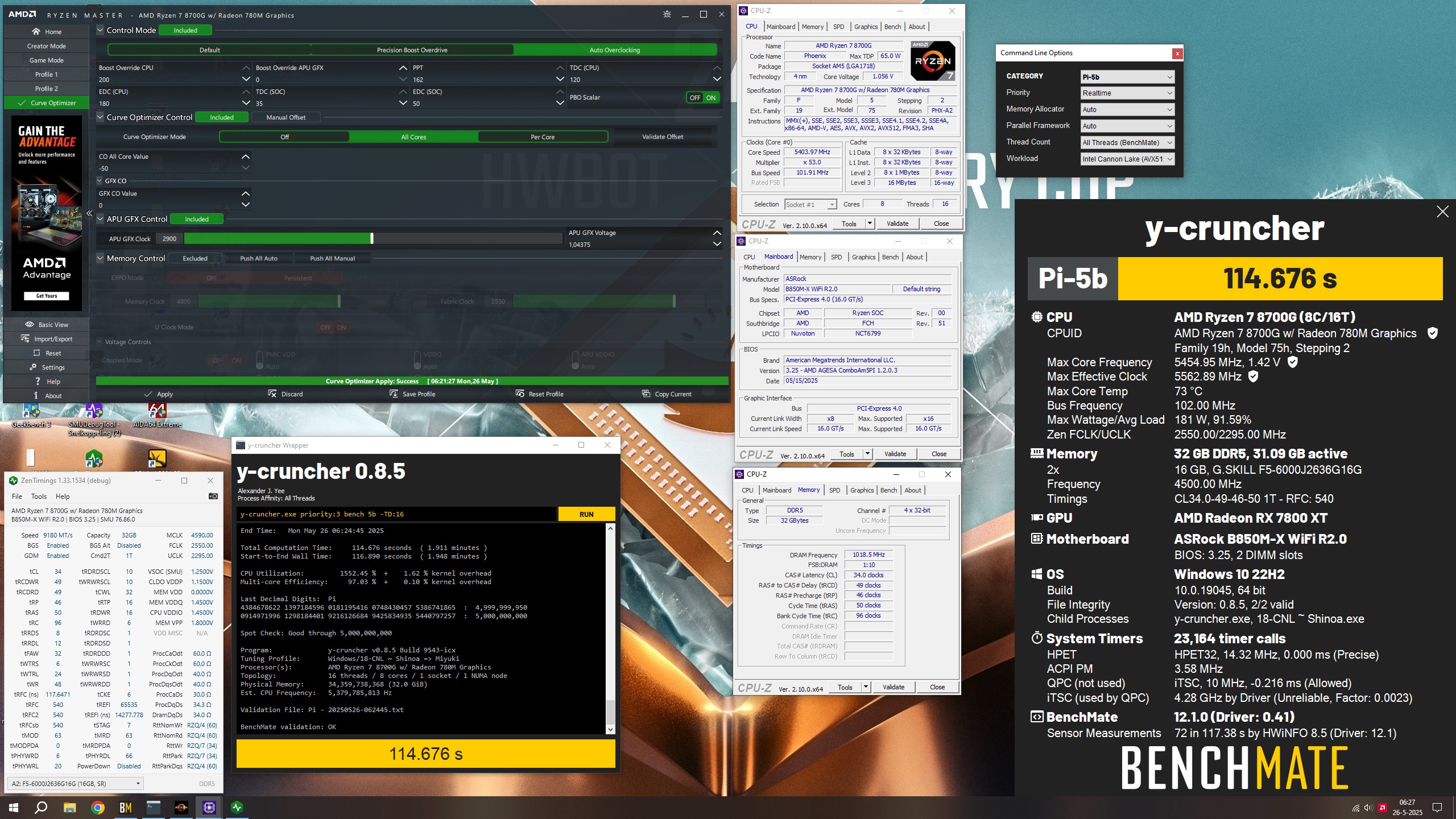Open File Explorer from the taskbar
The height and width of the screenshot is (819, 1456).
[x=70, y=808]
